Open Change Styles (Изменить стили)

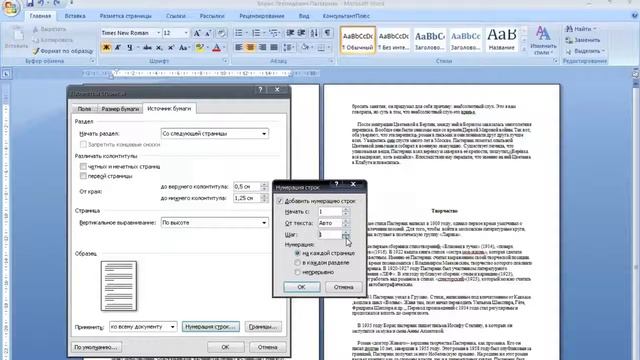point(543,40)
